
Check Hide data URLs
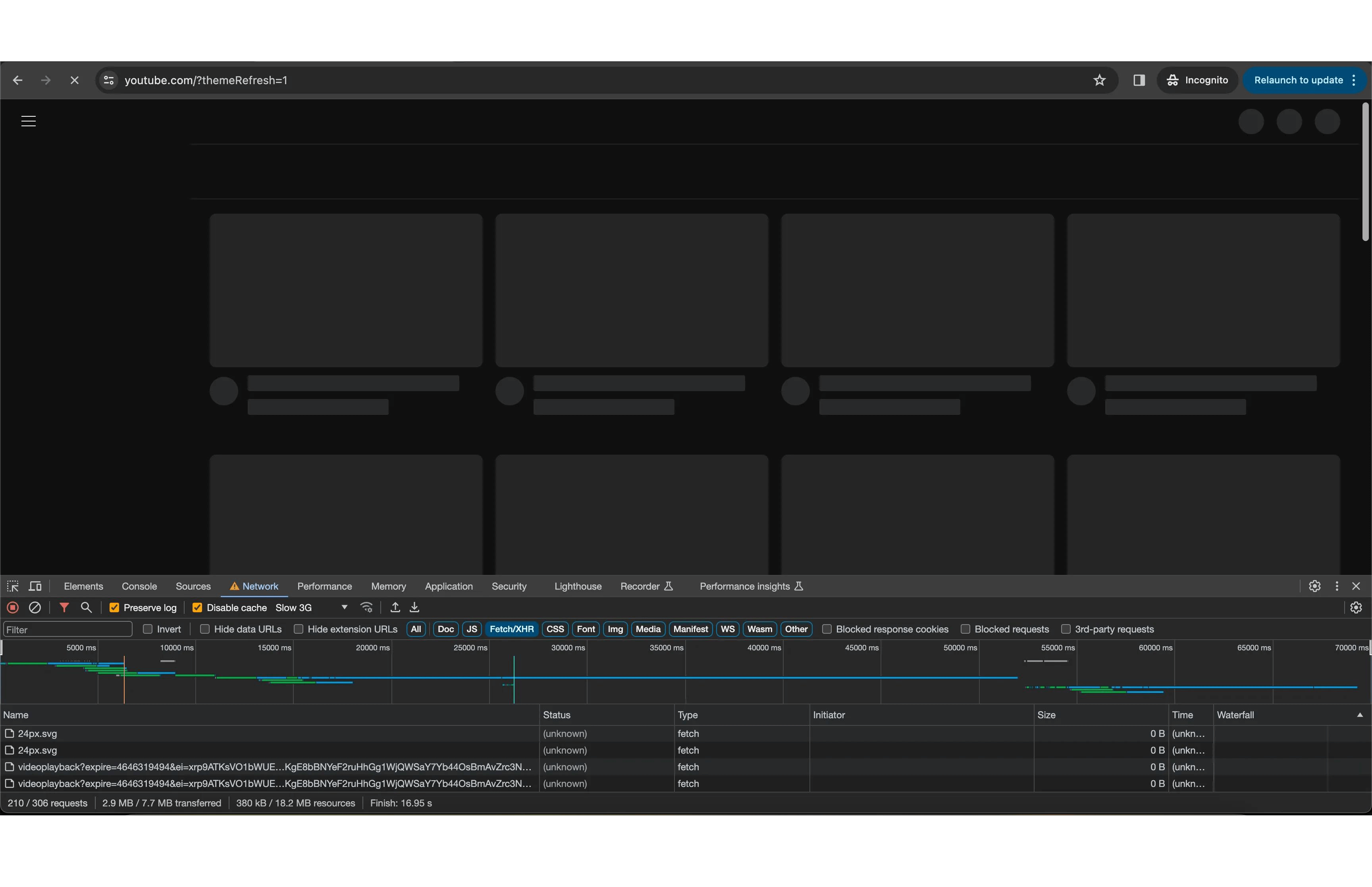tap(204, 629)
